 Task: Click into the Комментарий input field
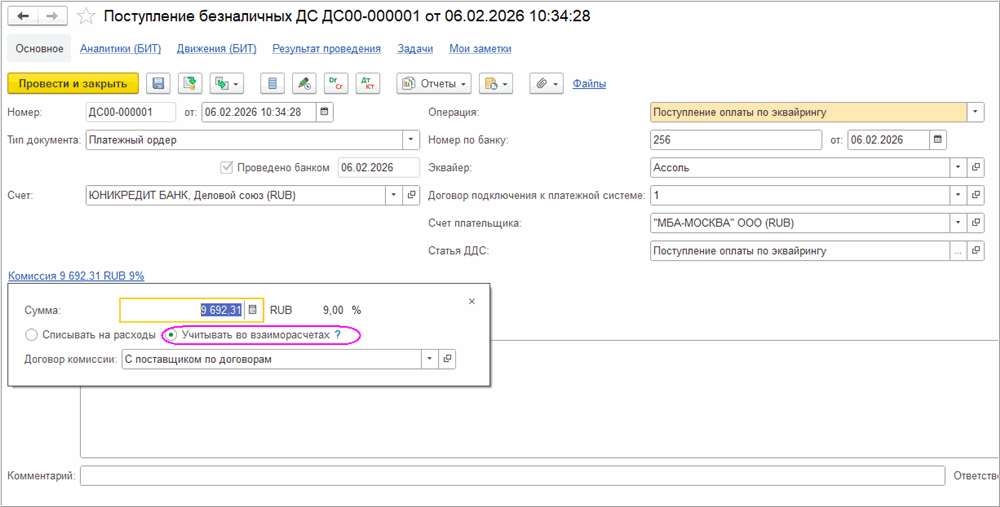512,476
